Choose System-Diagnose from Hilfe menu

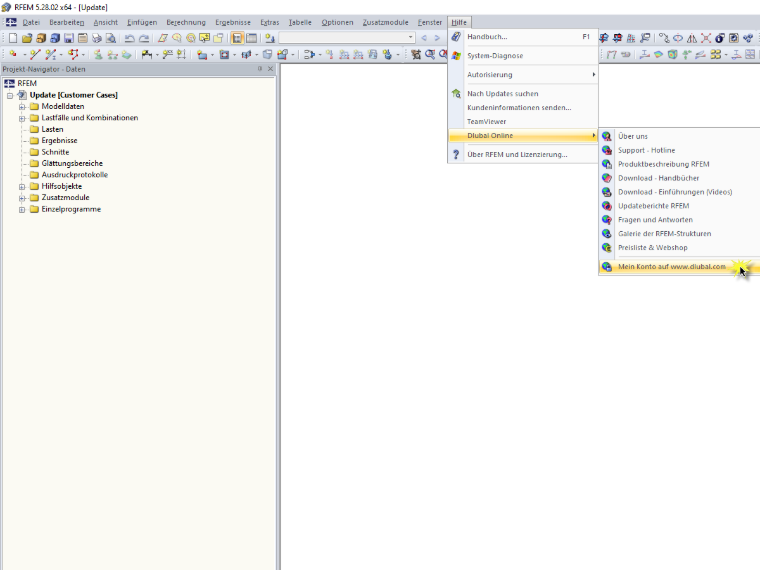[x=523, y=55]
